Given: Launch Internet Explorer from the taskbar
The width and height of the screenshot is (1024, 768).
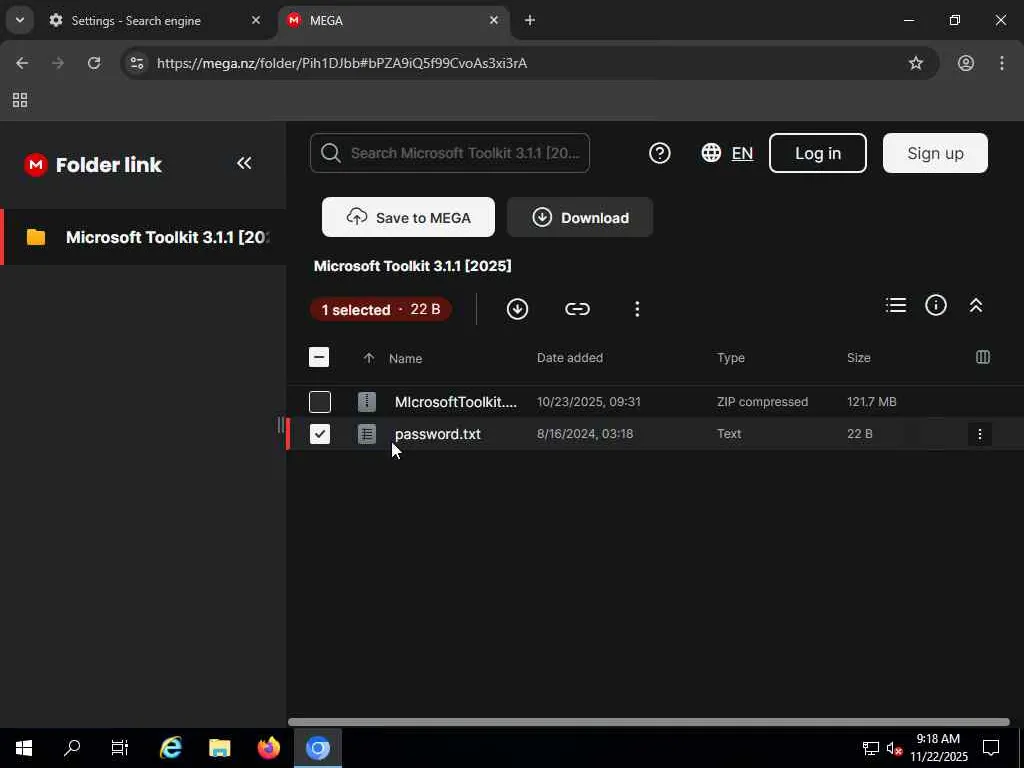Looking at the screenshot, I should [170, 748].
